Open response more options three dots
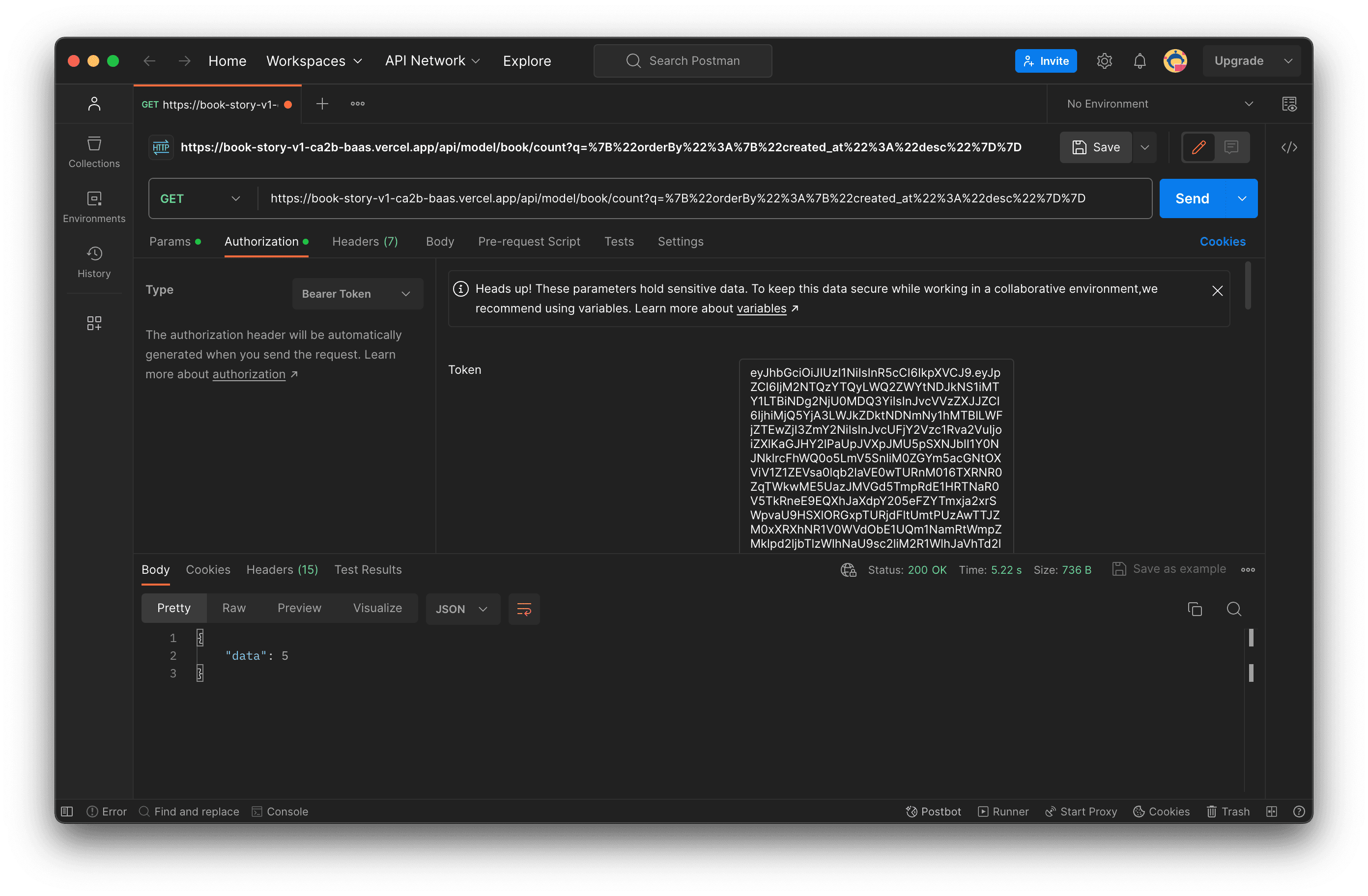Image resolution: width=1368 pixels, height=896 pixels. tap(1248, 569)
